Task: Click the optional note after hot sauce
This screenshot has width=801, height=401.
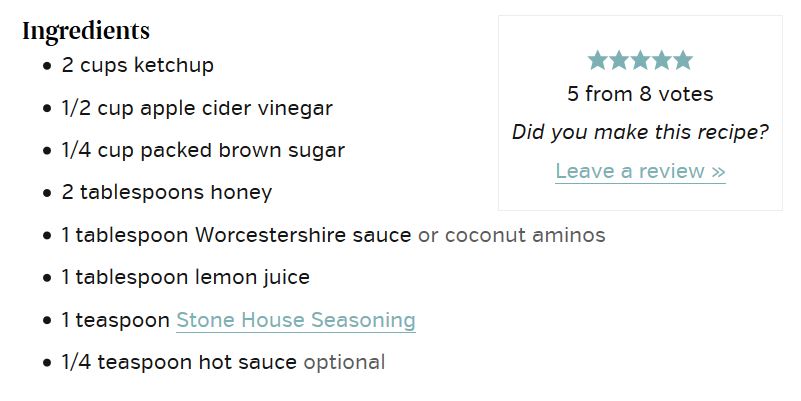Action: coord(344,363)
